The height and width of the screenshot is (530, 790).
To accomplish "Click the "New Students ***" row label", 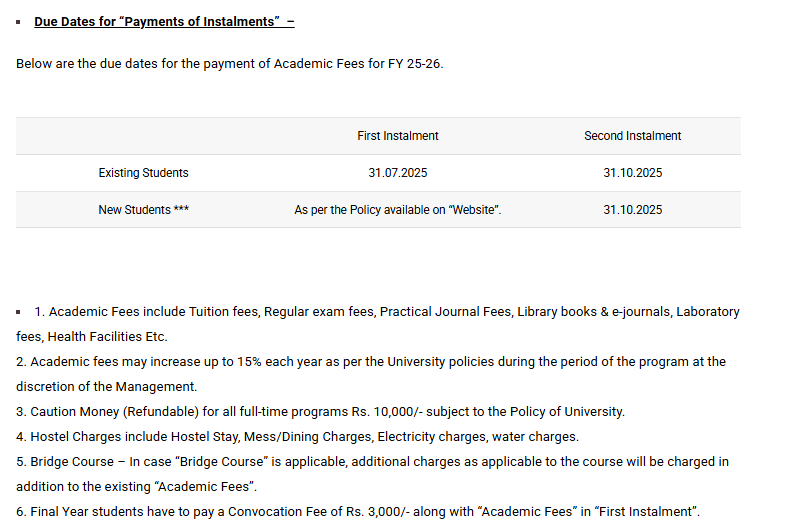I will point(143,210).
